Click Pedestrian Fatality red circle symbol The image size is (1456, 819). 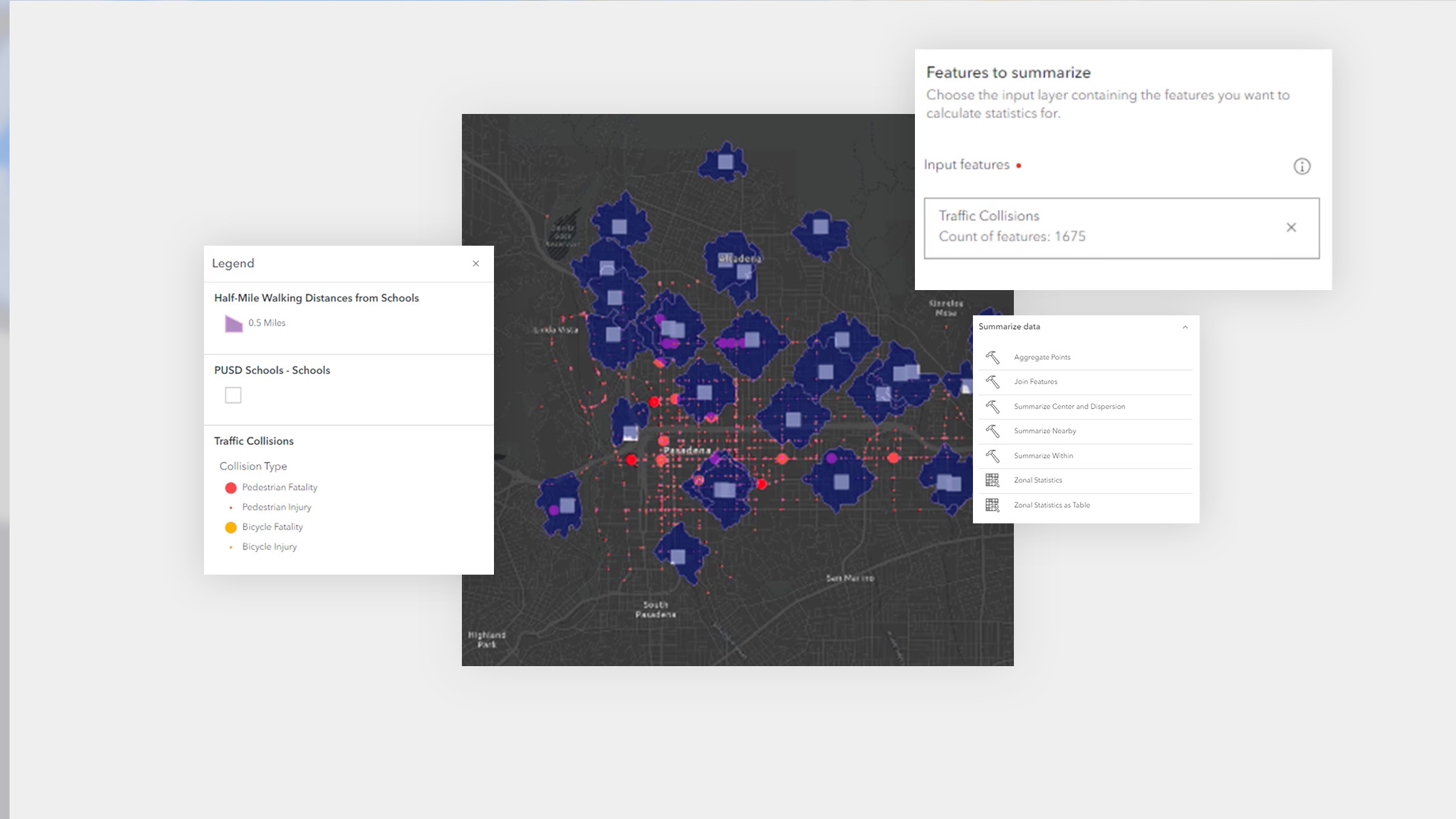pyautogui.click(x=231, y=487)
